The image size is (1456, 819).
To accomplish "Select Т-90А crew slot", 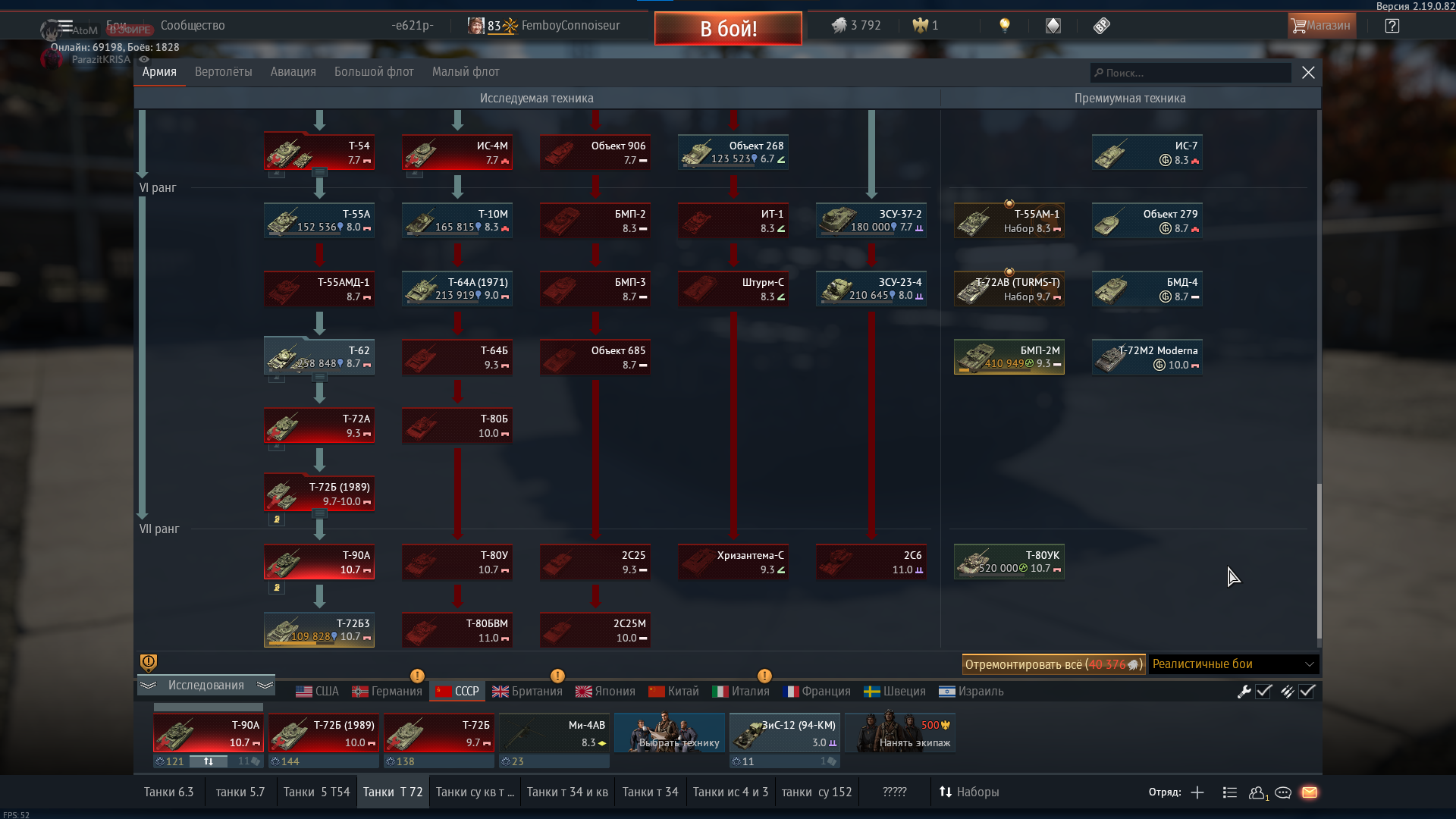I will [208, 733].
